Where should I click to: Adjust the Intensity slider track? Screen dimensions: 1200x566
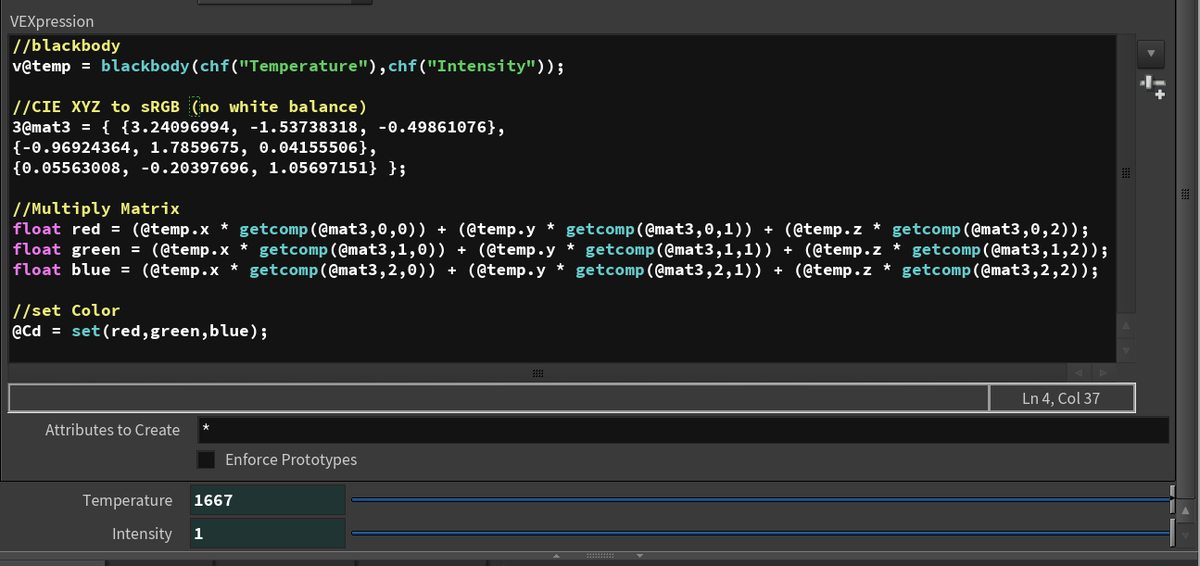tap(761, 534)
